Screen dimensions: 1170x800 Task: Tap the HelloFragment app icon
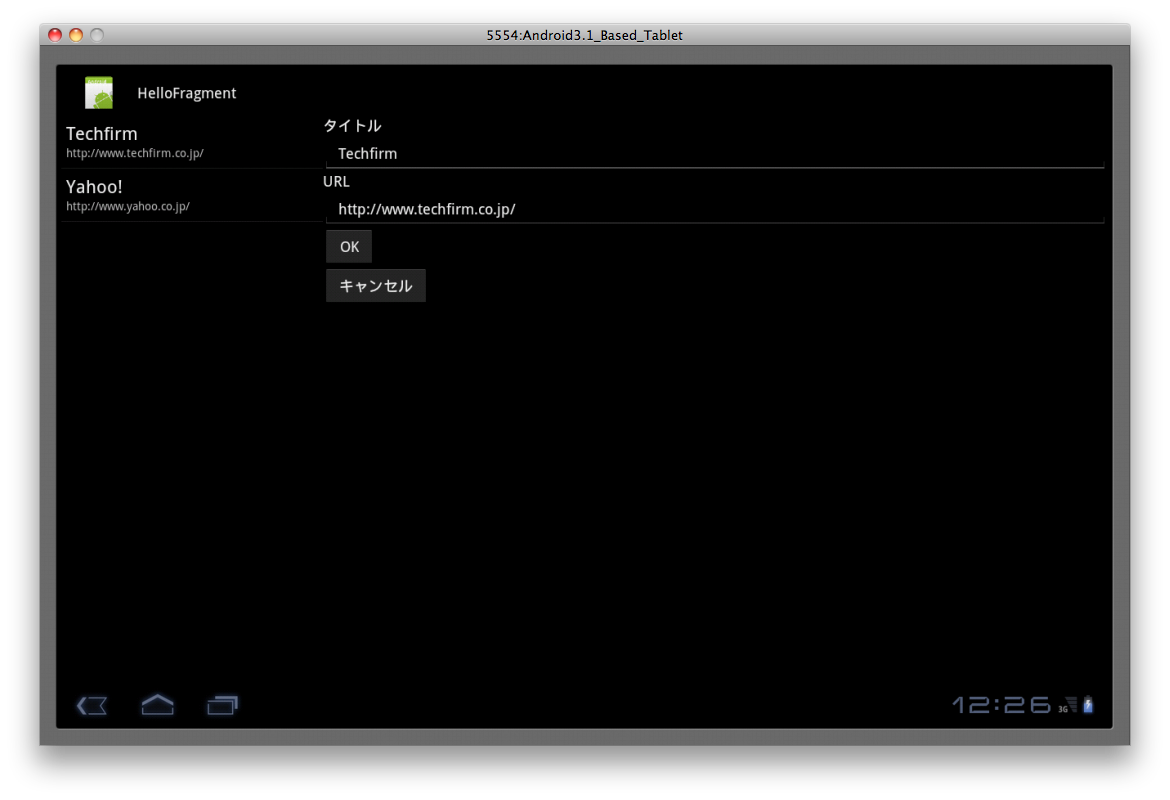tap(98, 93)
